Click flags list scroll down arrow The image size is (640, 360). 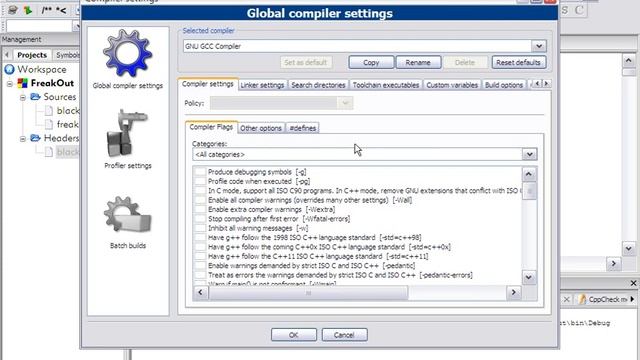[x=529, y=278]
